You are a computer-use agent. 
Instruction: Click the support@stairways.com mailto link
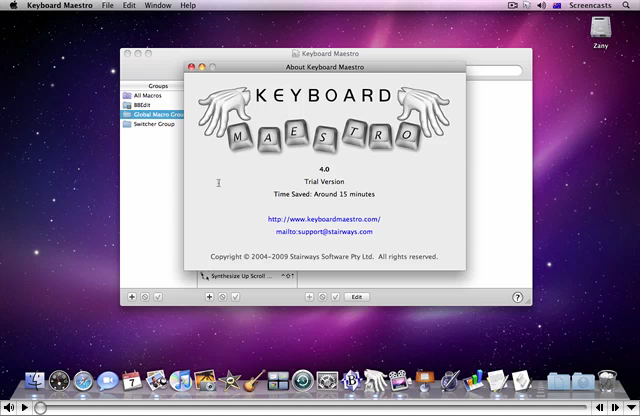tap(324, 231)
